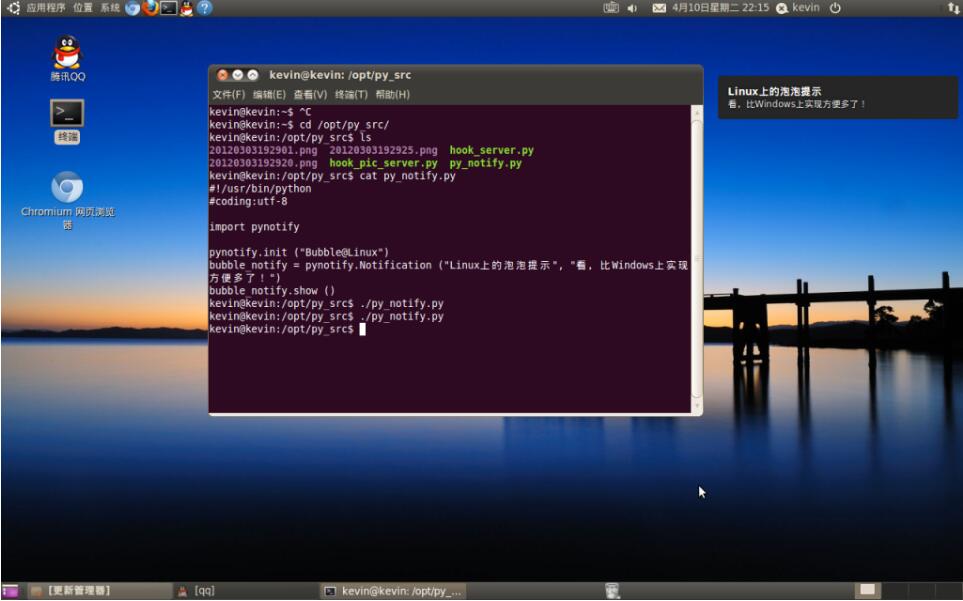Click the terminal scrollbar down arrow
The height and width of the screenshot is (601, 963).
(697, 406)
